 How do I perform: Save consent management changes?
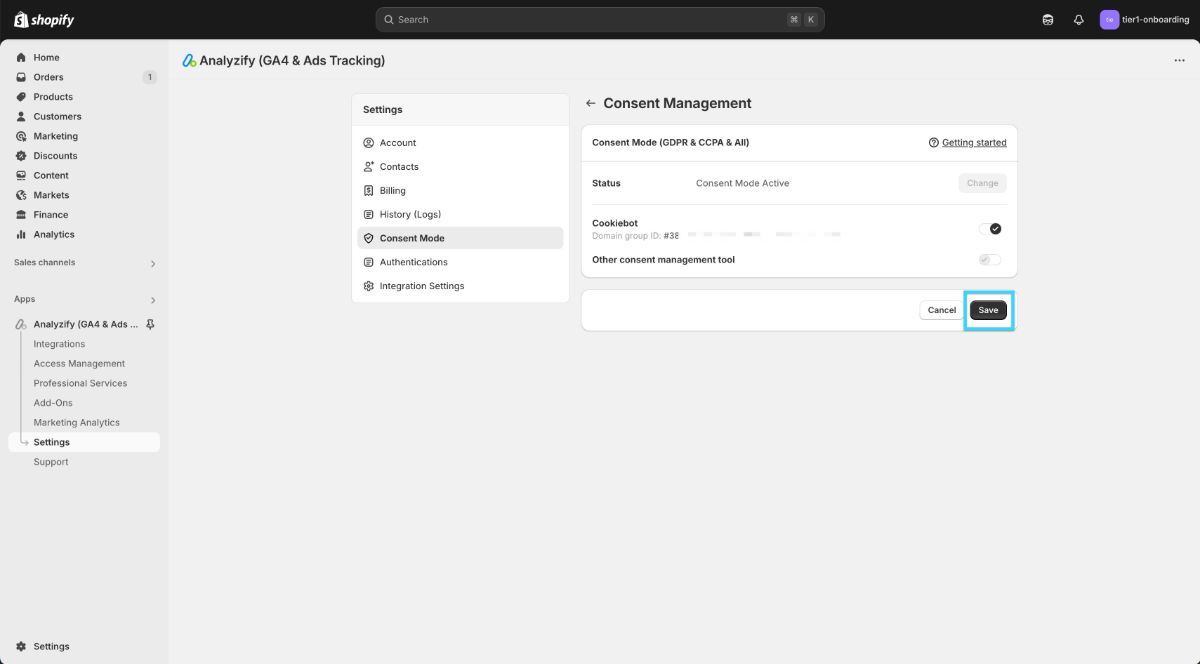click(x=988, y=310)
